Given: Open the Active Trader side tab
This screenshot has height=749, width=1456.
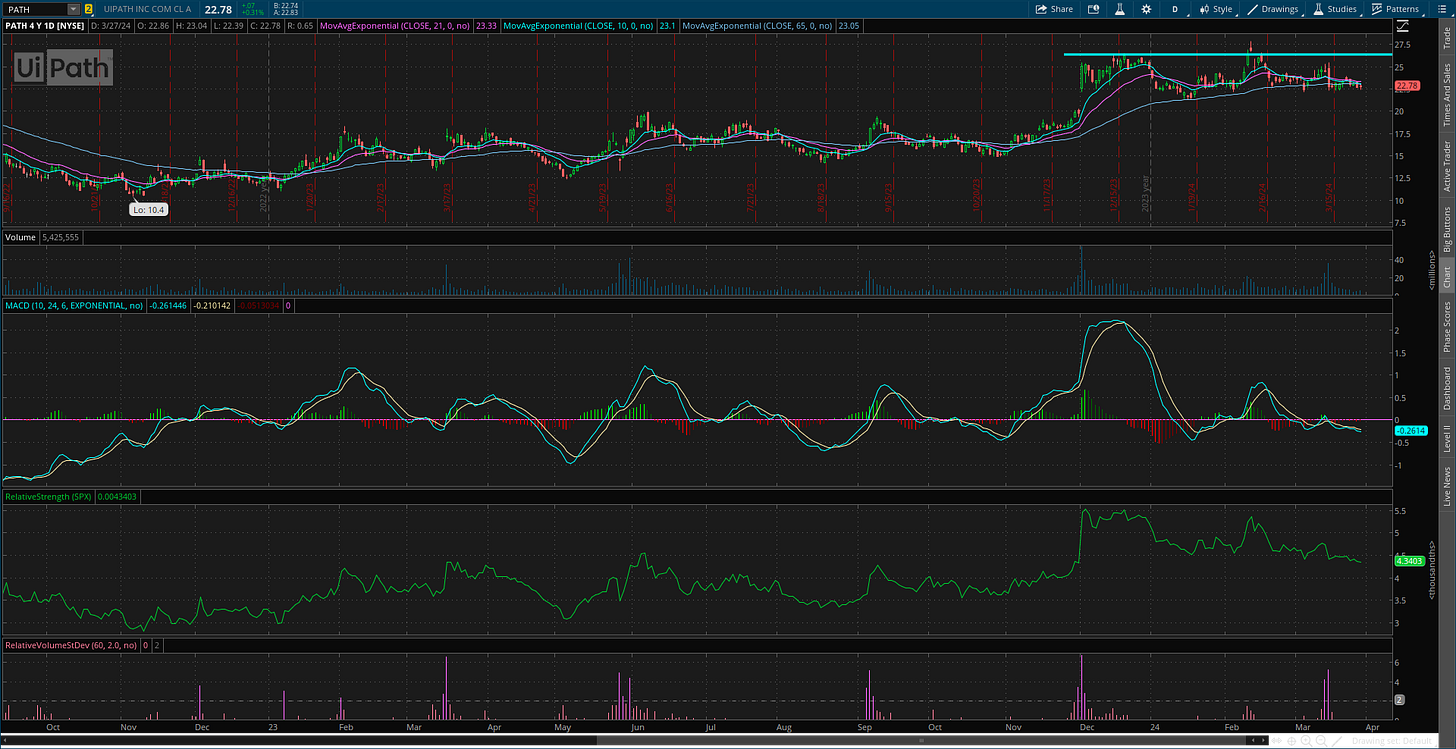Looking at the screenshot, I should 1446,165.
